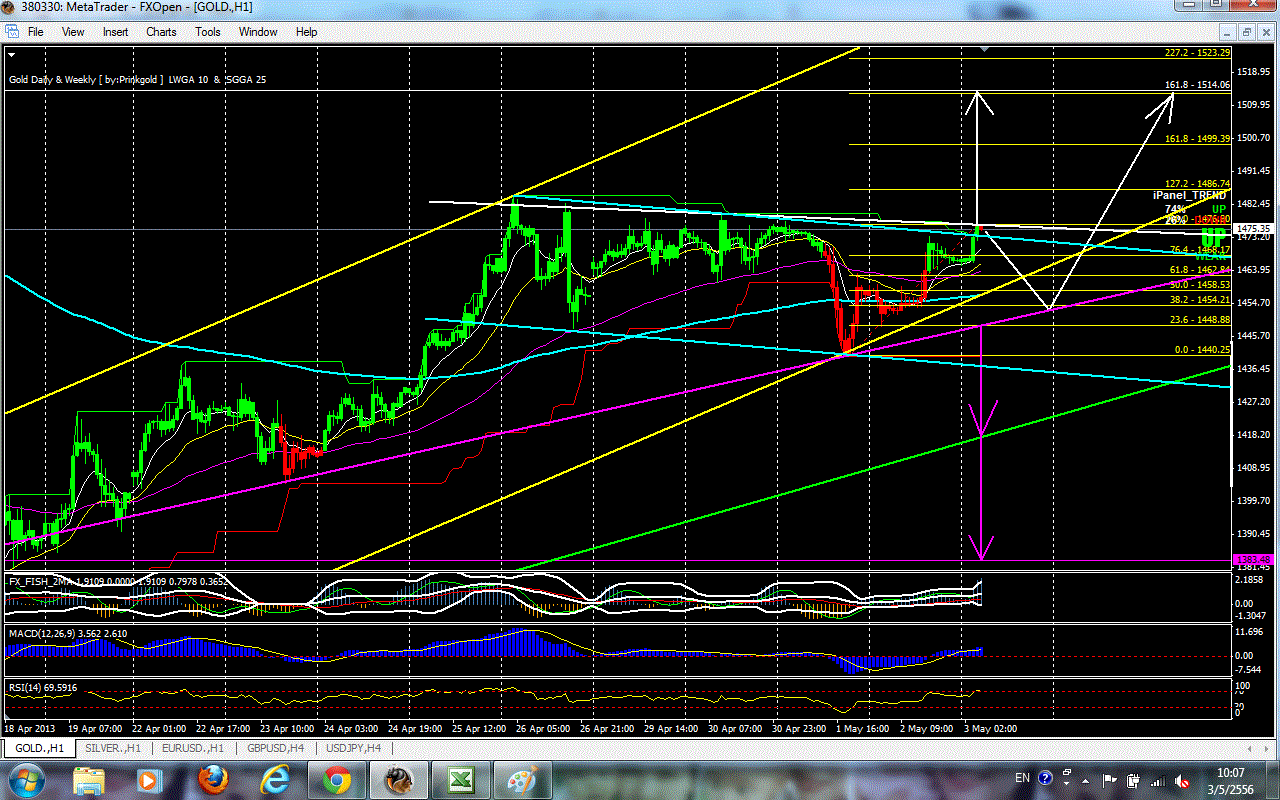Click the Fibonacci label 61.8 - 1462.84
The image size is (1280, 800).
1196,270
